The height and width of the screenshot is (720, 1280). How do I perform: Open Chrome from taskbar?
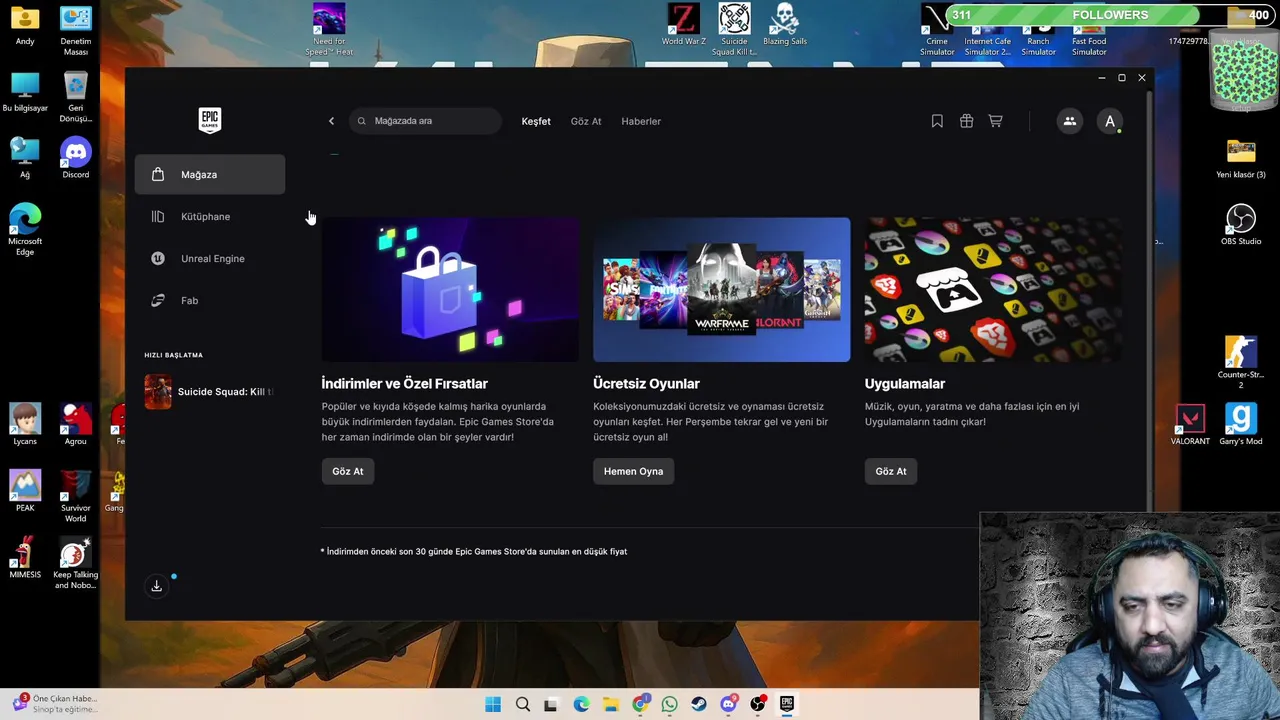pos(640,704)
